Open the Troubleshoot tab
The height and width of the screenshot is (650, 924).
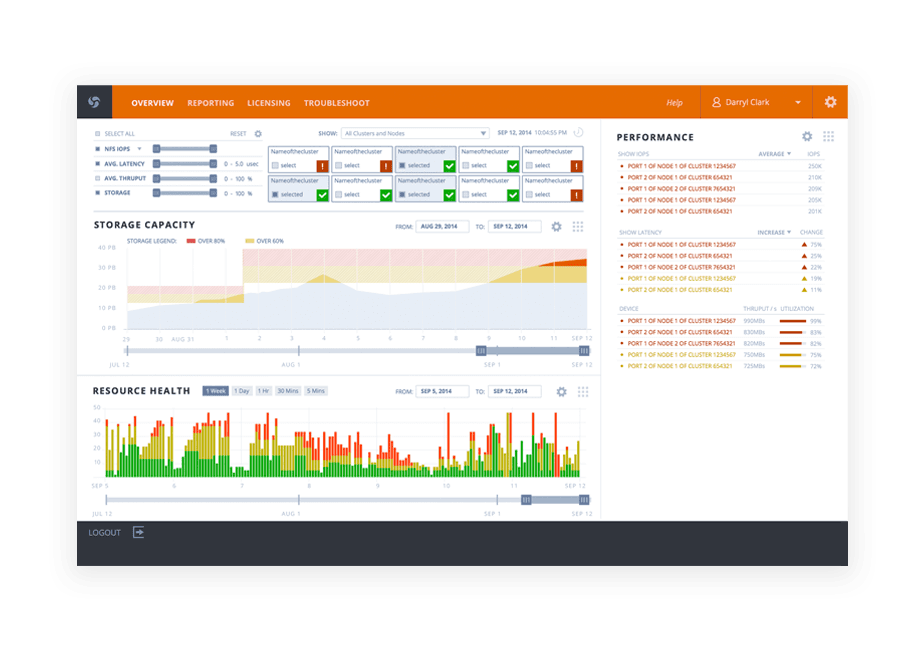(x=336, y=103)
